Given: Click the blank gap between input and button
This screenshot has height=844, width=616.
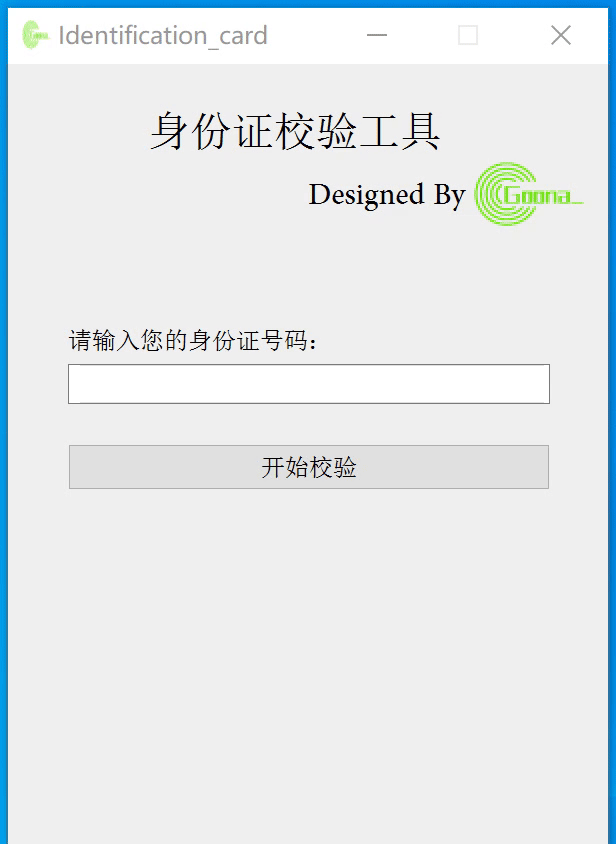Looking at the screenshot, I should 309,424.
